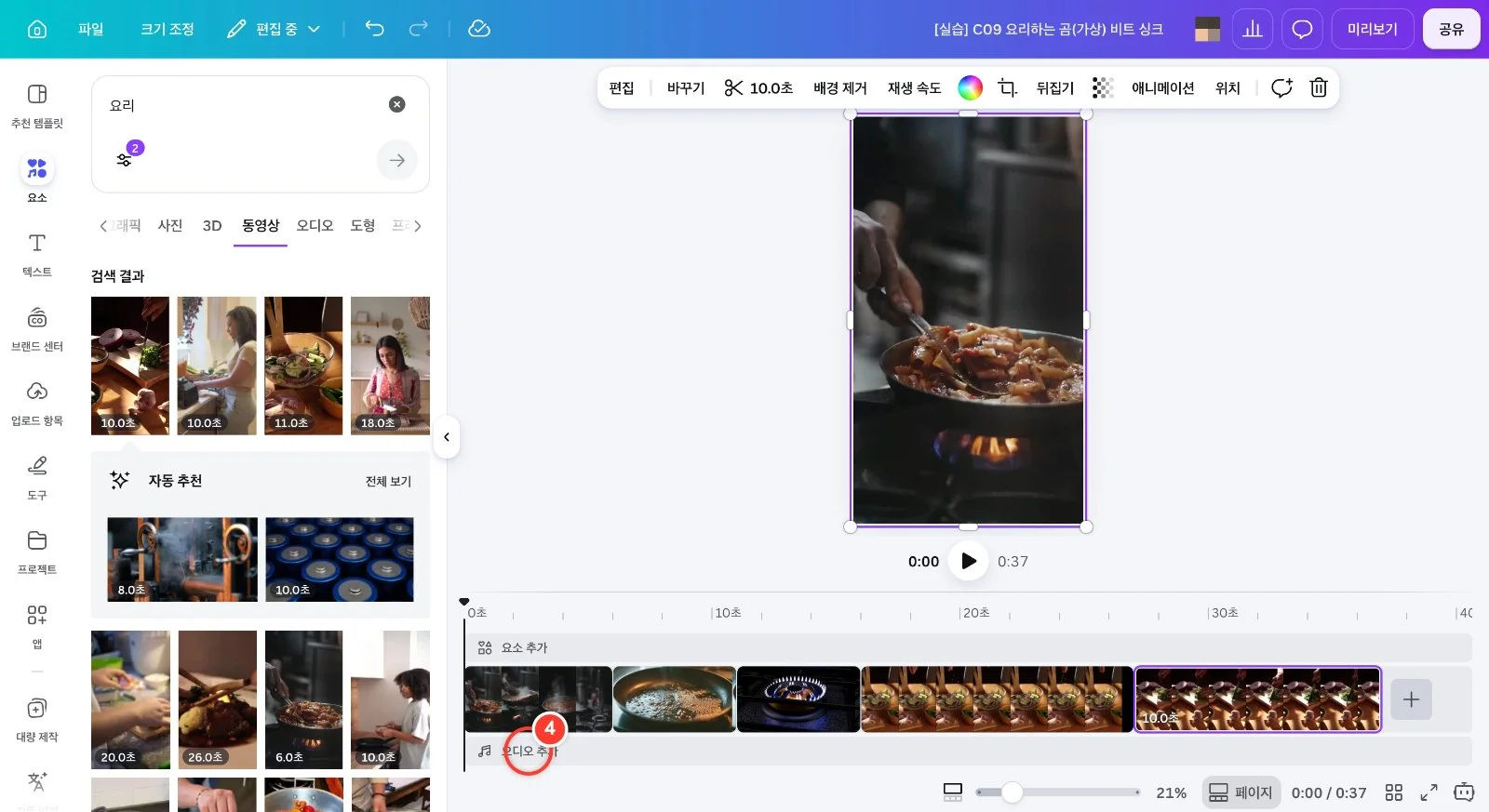Open the grid view icon in the bottom bar

coord(1393,792)
